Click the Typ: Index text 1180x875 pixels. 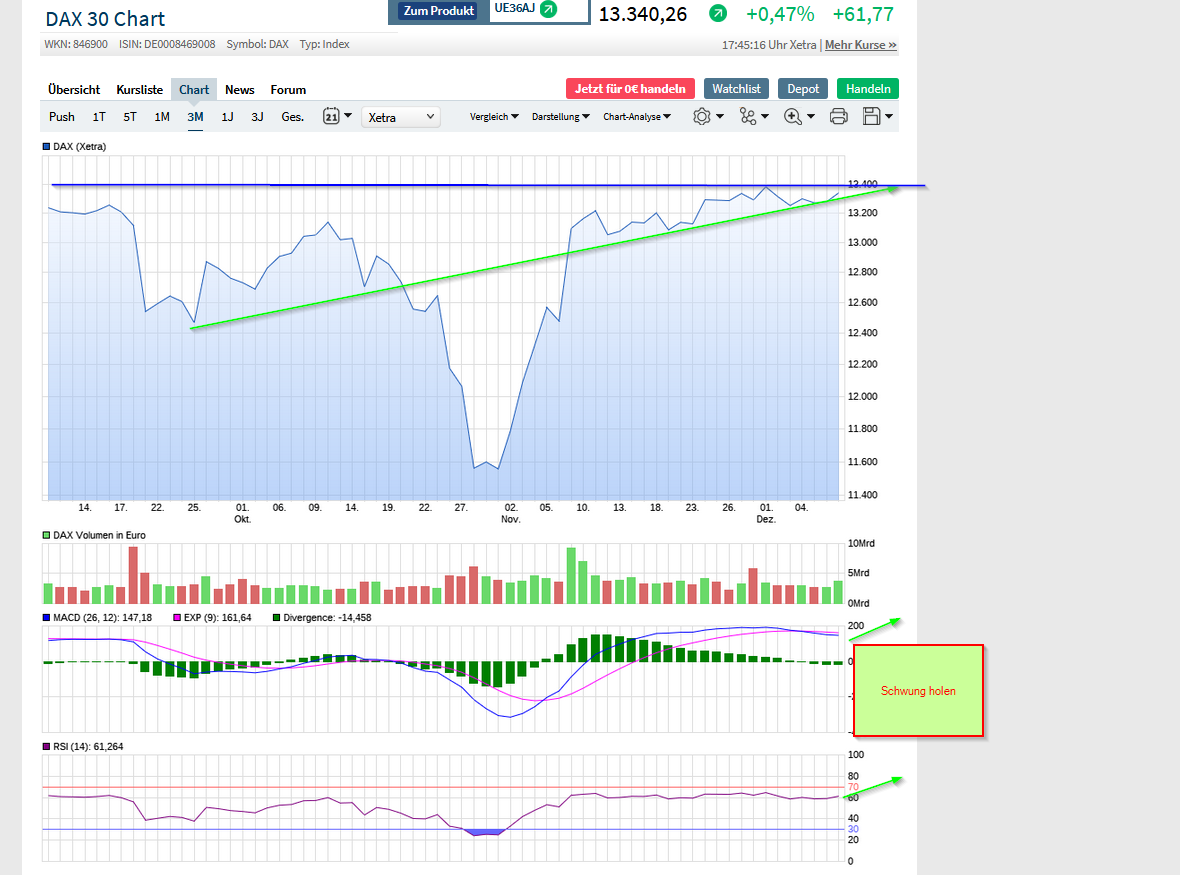[x=324, y=44]
